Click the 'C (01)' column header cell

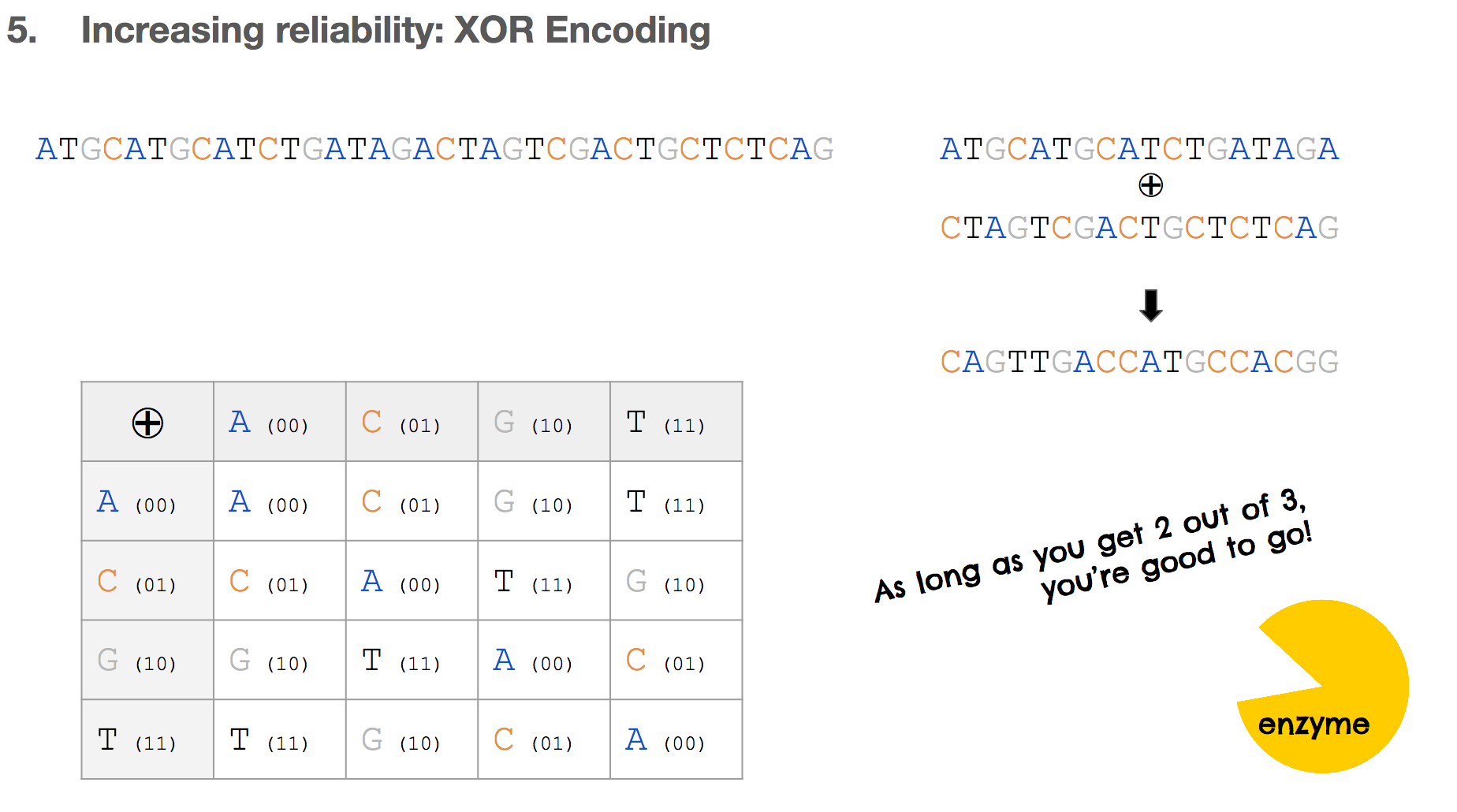tap(412, 422)
